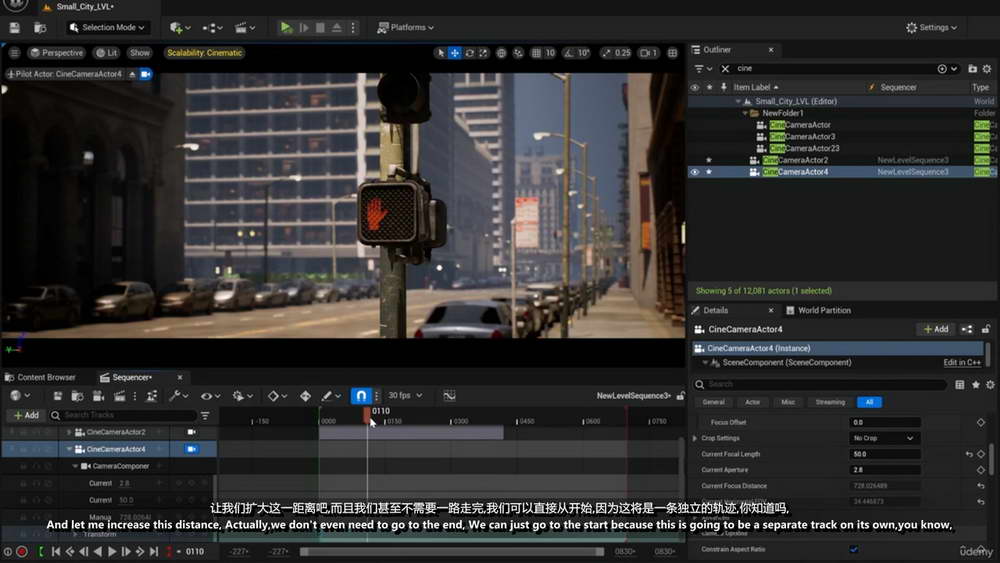Add keyframe for Current Focal Length
The height and width of the screenshot is (563, 1000).
click(x=981, y=454)
